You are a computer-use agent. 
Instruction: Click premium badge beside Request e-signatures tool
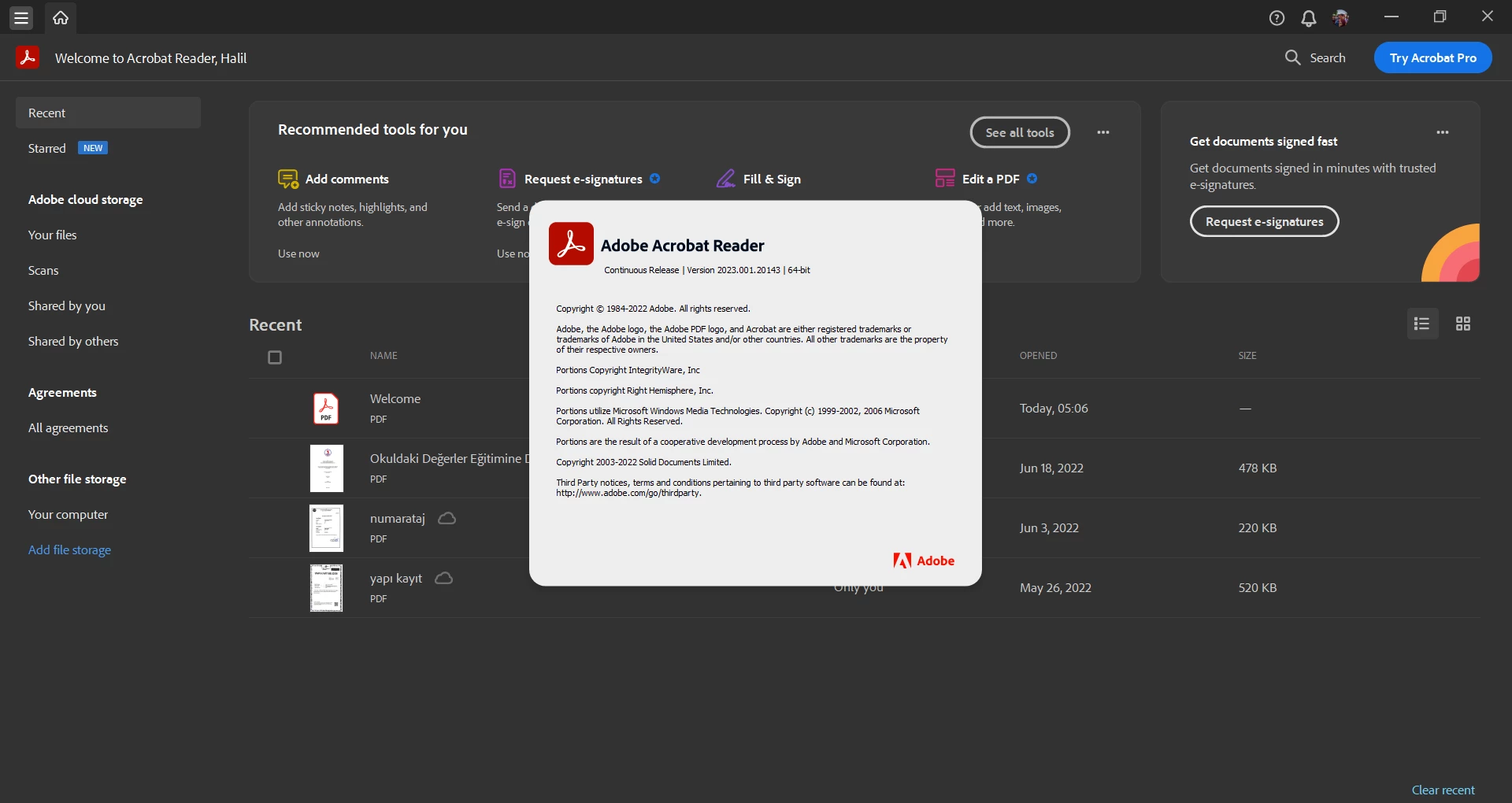pos(654,179)
